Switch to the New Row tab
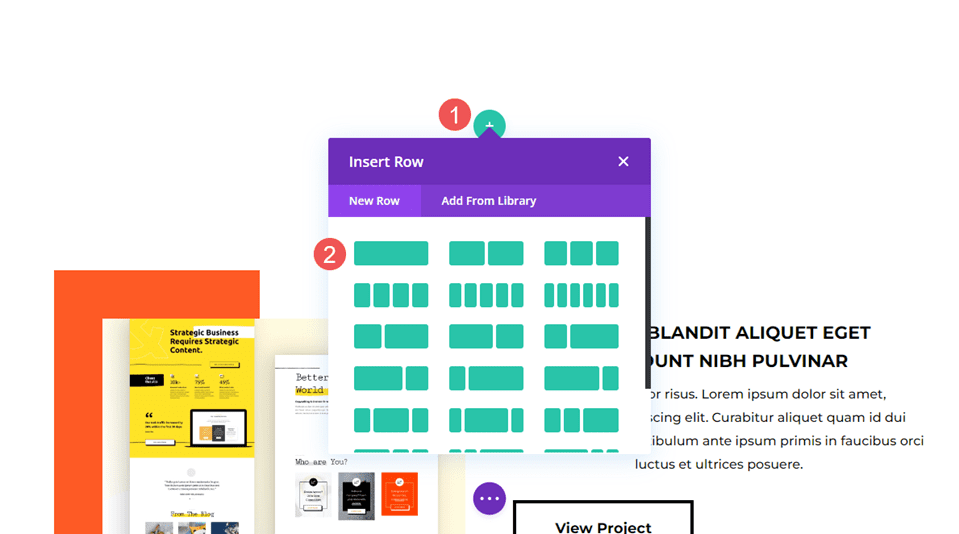959x534 pixels. point(374,201)
